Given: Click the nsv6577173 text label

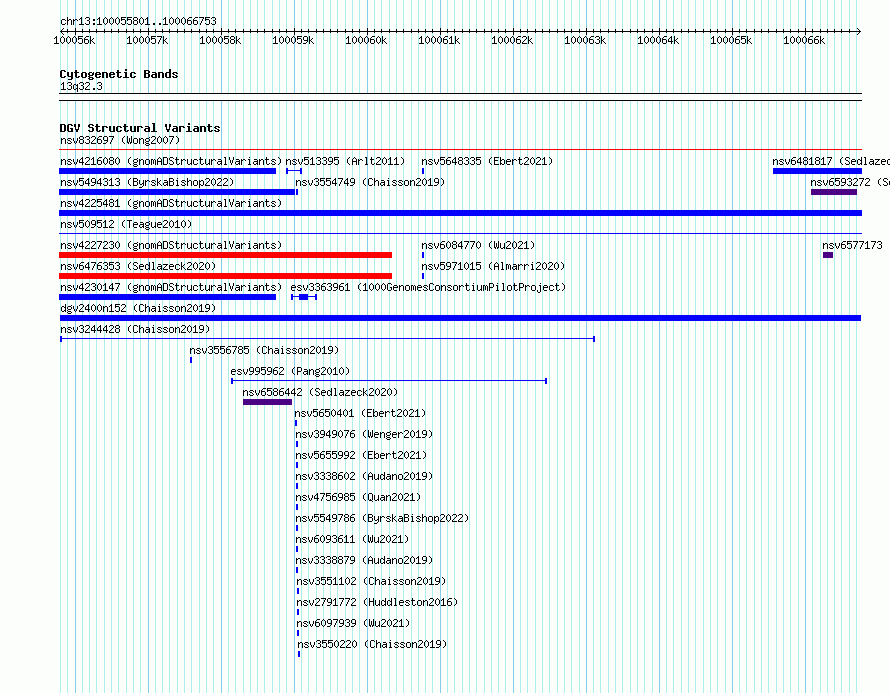Looking at the screenshot, I should [853, 245].
